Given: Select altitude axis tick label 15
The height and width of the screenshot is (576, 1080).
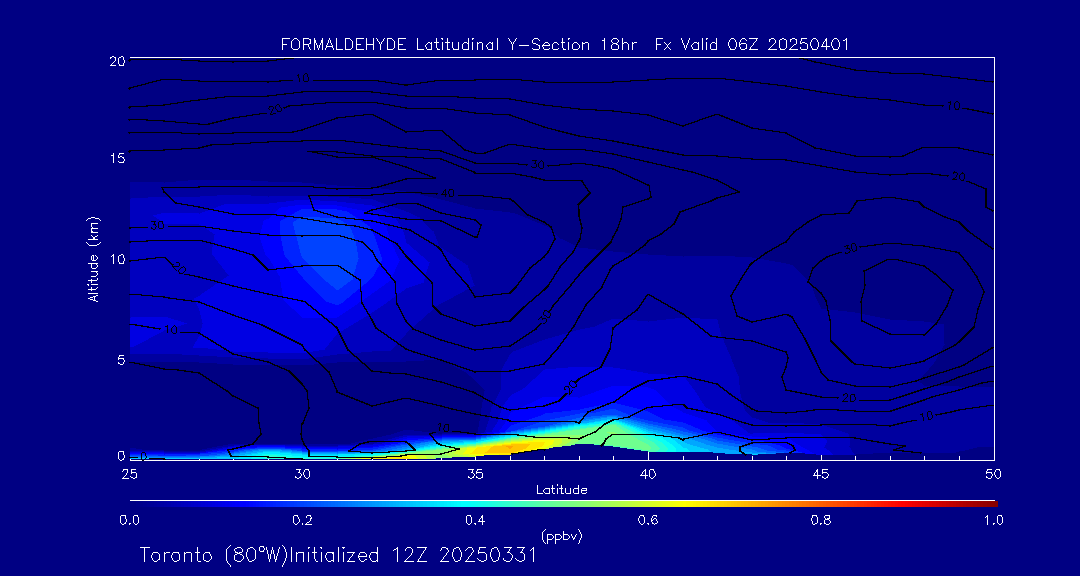Looking at the screenshot, I should pyautogui.click(x=116, y=158).
